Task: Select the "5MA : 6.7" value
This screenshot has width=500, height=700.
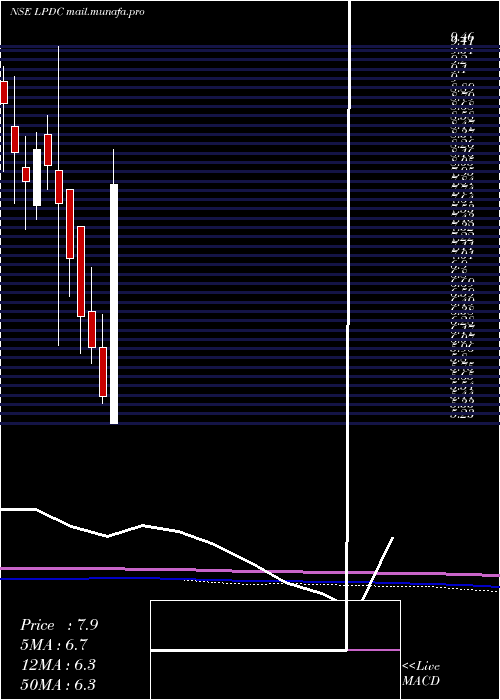Action: [x=54, y=645]
